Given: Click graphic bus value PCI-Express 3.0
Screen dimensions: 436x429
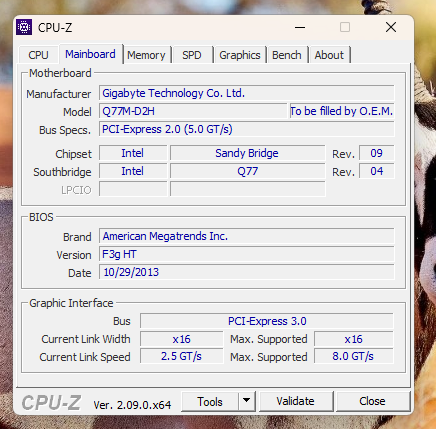Looking at the screenshot, I should click(x=267, y=321).
